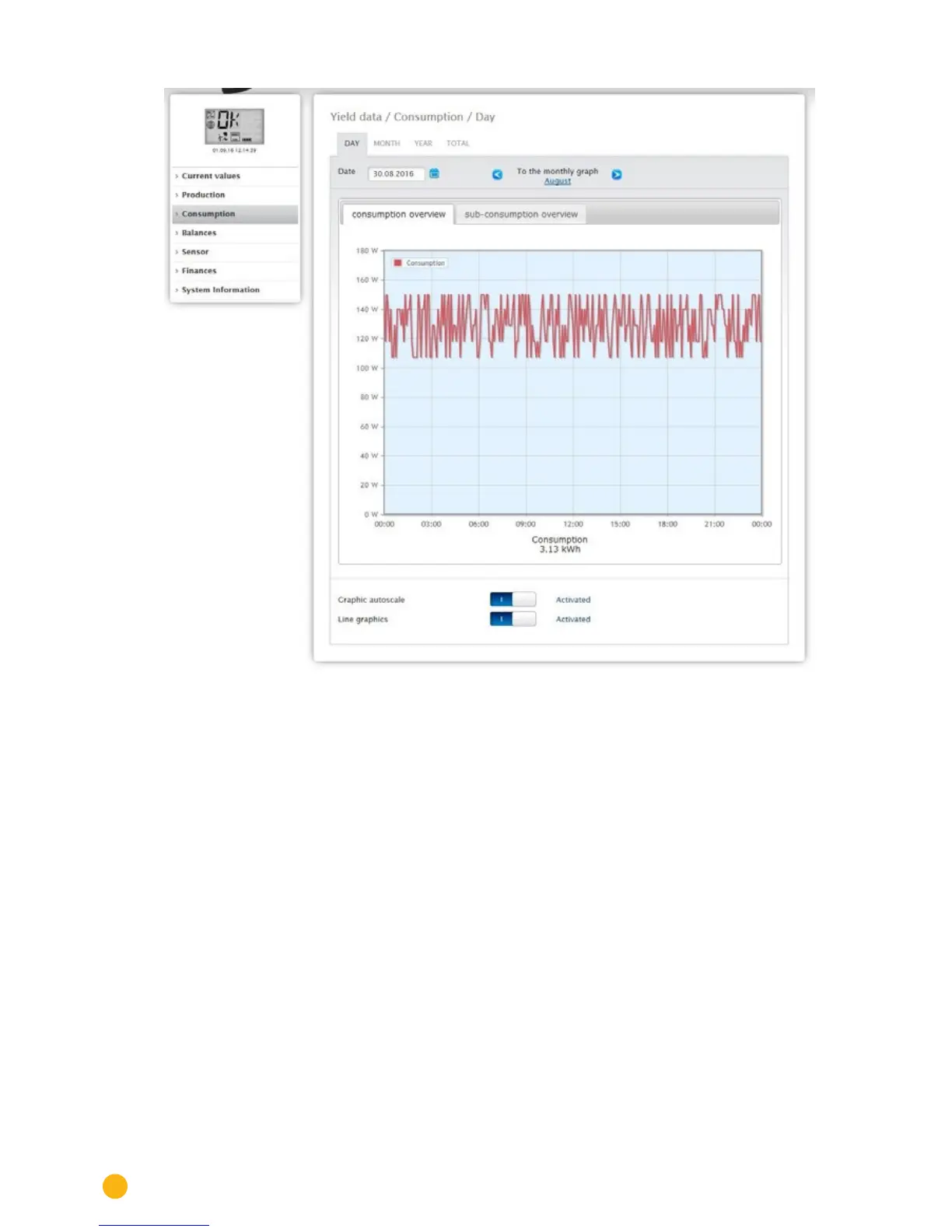
Task: Click the 12:00 axis label
Action: click(573, 524)
